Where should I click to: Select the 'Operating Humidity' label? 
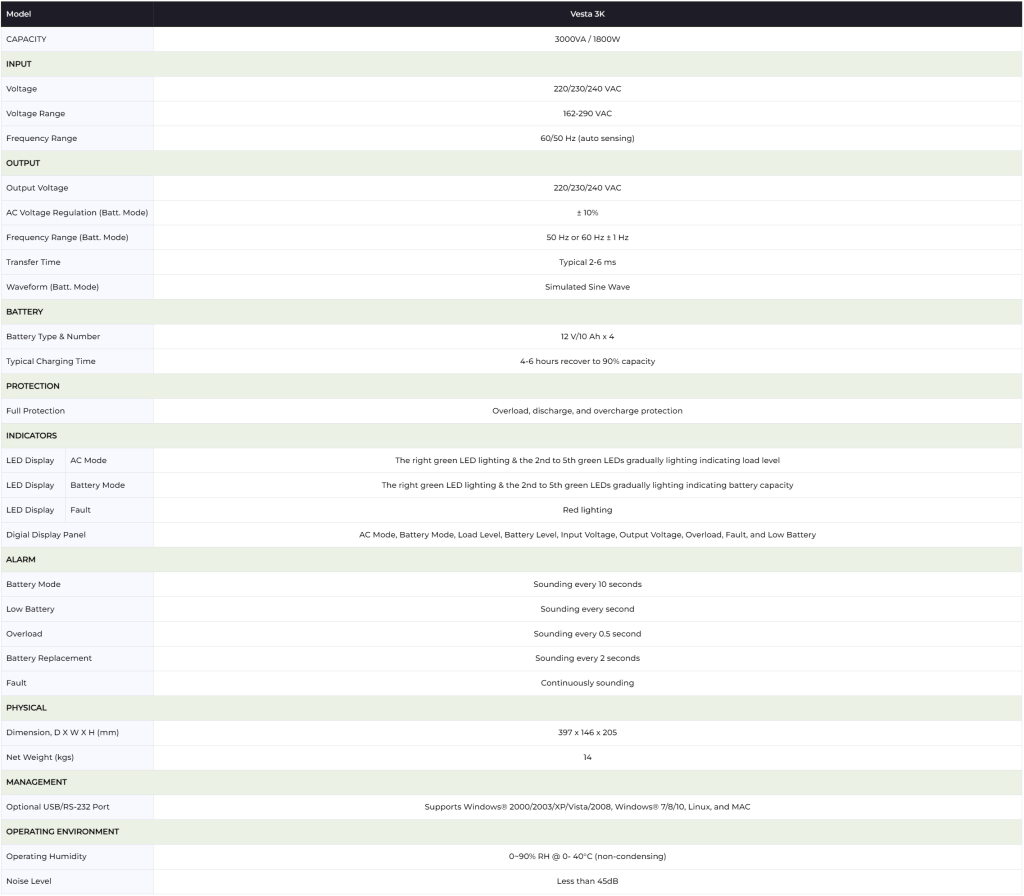pos(46,857)
